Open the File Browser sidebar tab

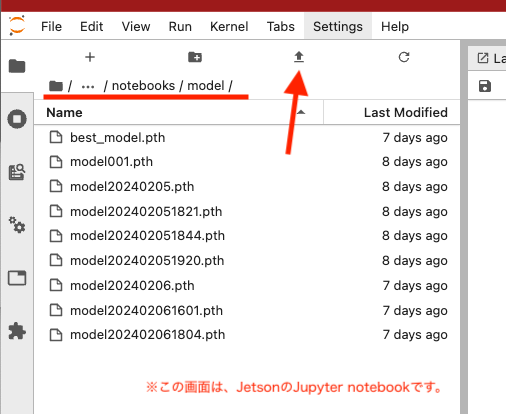17,66
